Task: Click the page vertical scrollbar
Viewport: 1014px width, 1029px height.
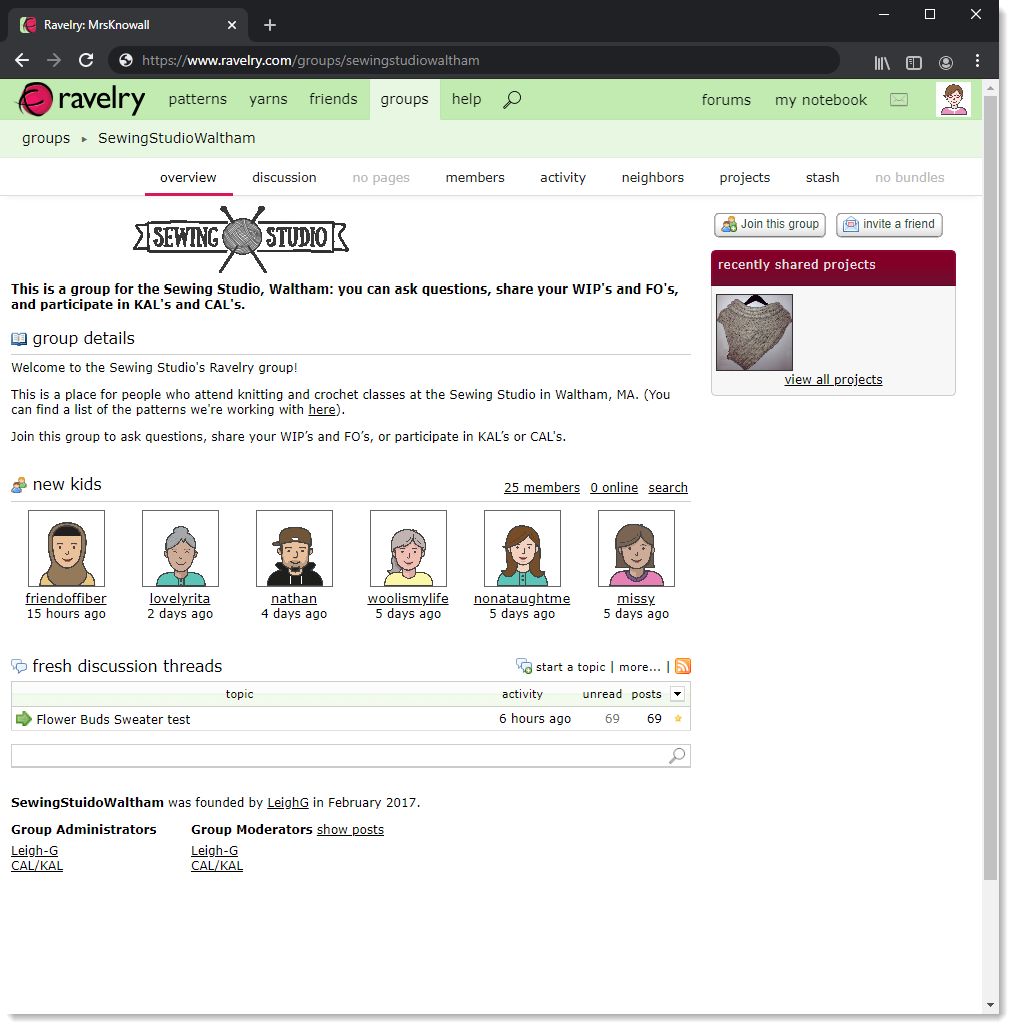Action: click(990, 487)
